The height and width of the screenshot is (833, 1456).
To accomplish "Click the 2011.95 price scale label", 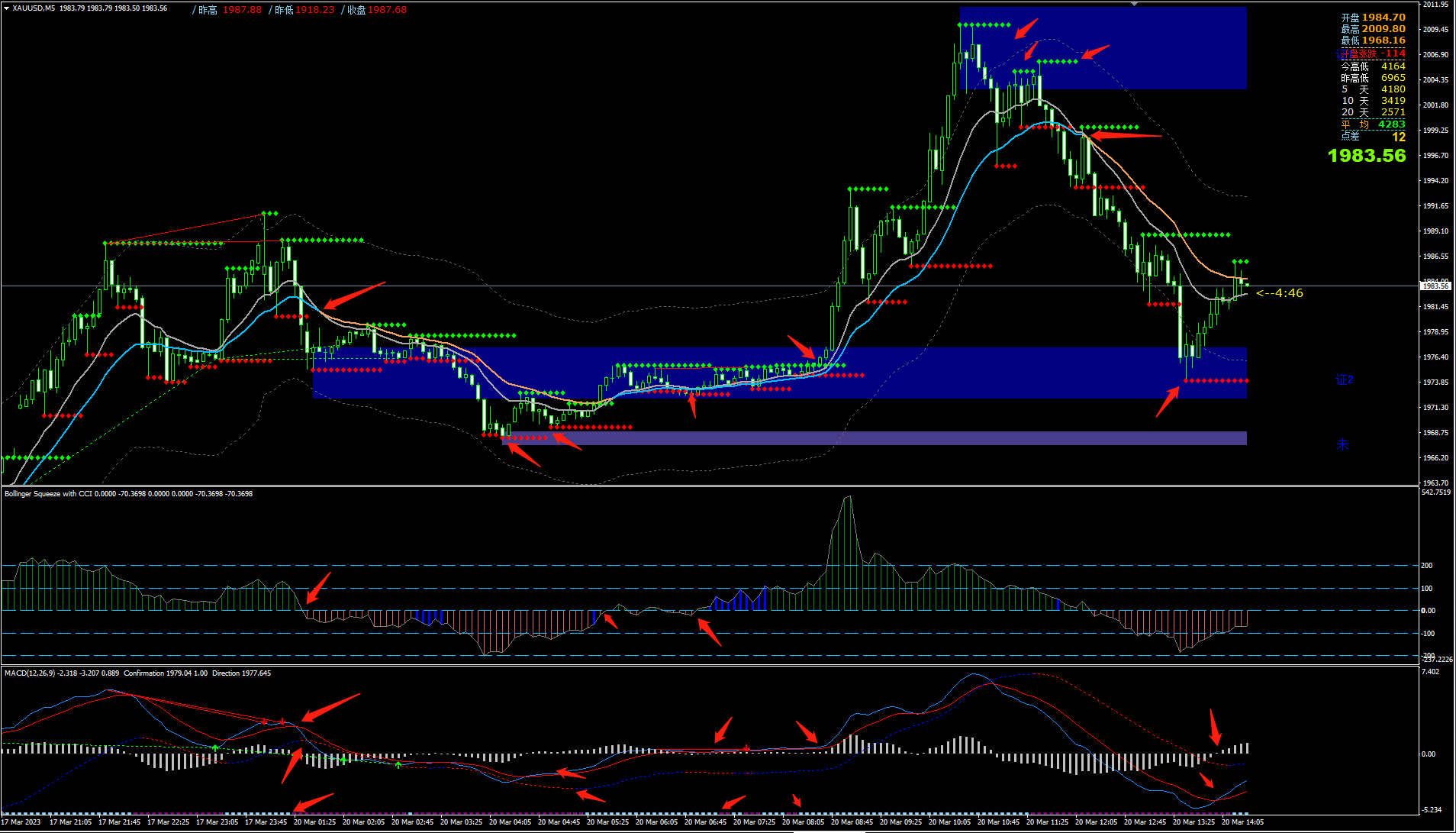I will click(1435, 5).
